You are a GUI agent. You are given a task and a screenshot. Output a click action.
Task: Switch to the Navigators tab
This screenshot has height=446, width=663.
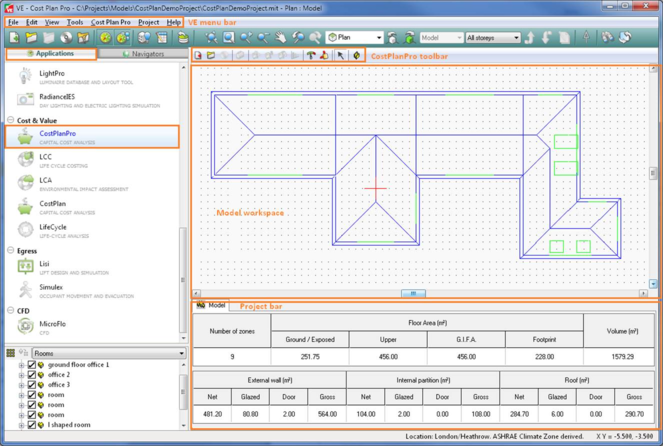click(143, 54)
